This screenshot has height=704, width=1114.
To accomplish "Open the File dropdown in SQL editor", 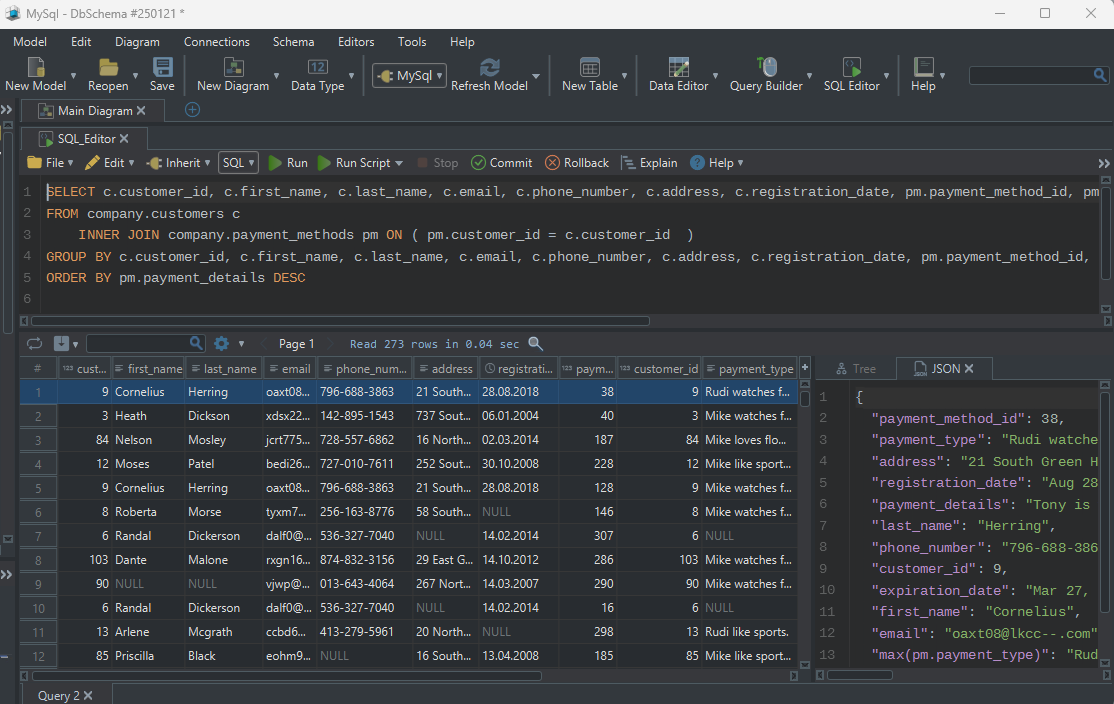I will 50,163.
